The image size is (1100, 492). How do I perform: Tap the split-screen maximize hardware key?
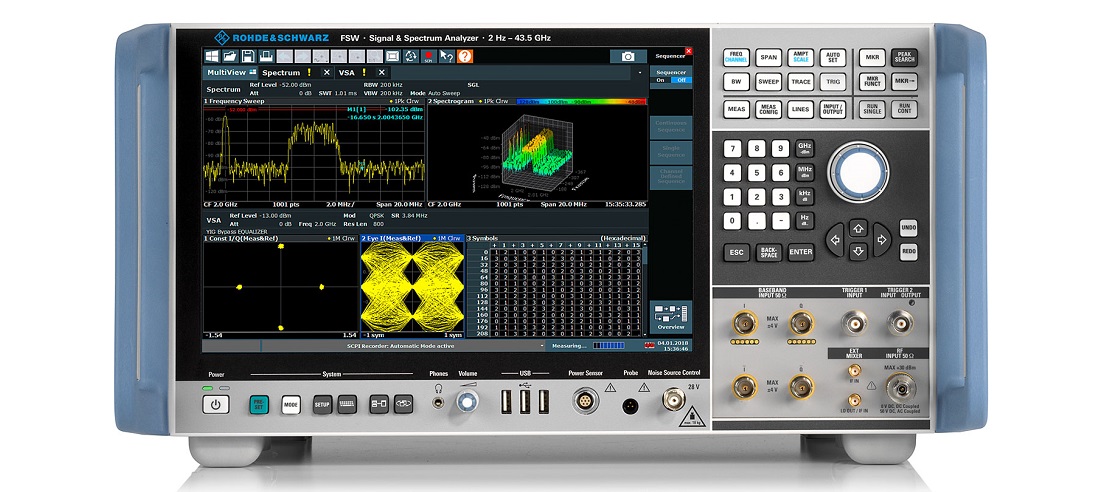coord(379,404)
